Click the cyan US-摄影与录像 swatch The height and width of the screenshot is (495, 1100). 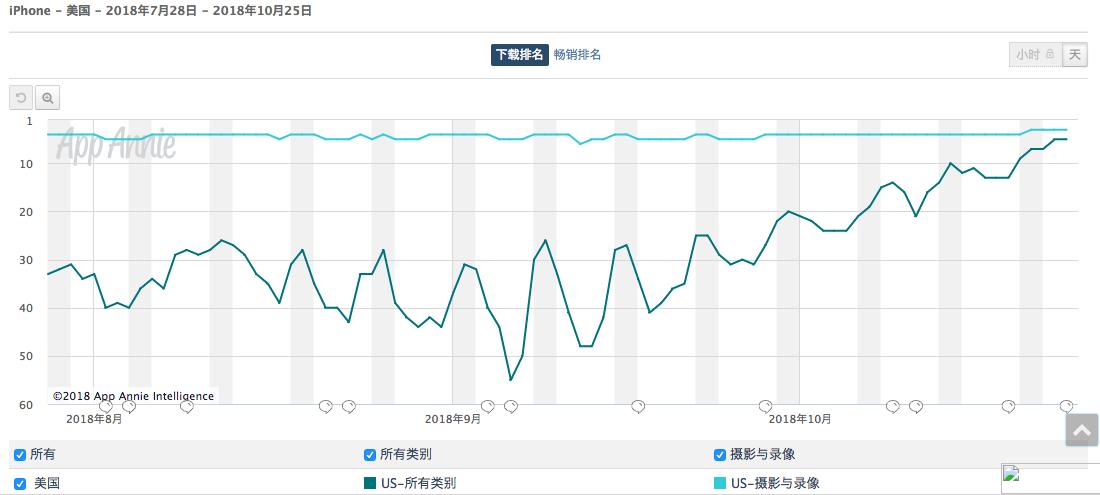[720, 483]
